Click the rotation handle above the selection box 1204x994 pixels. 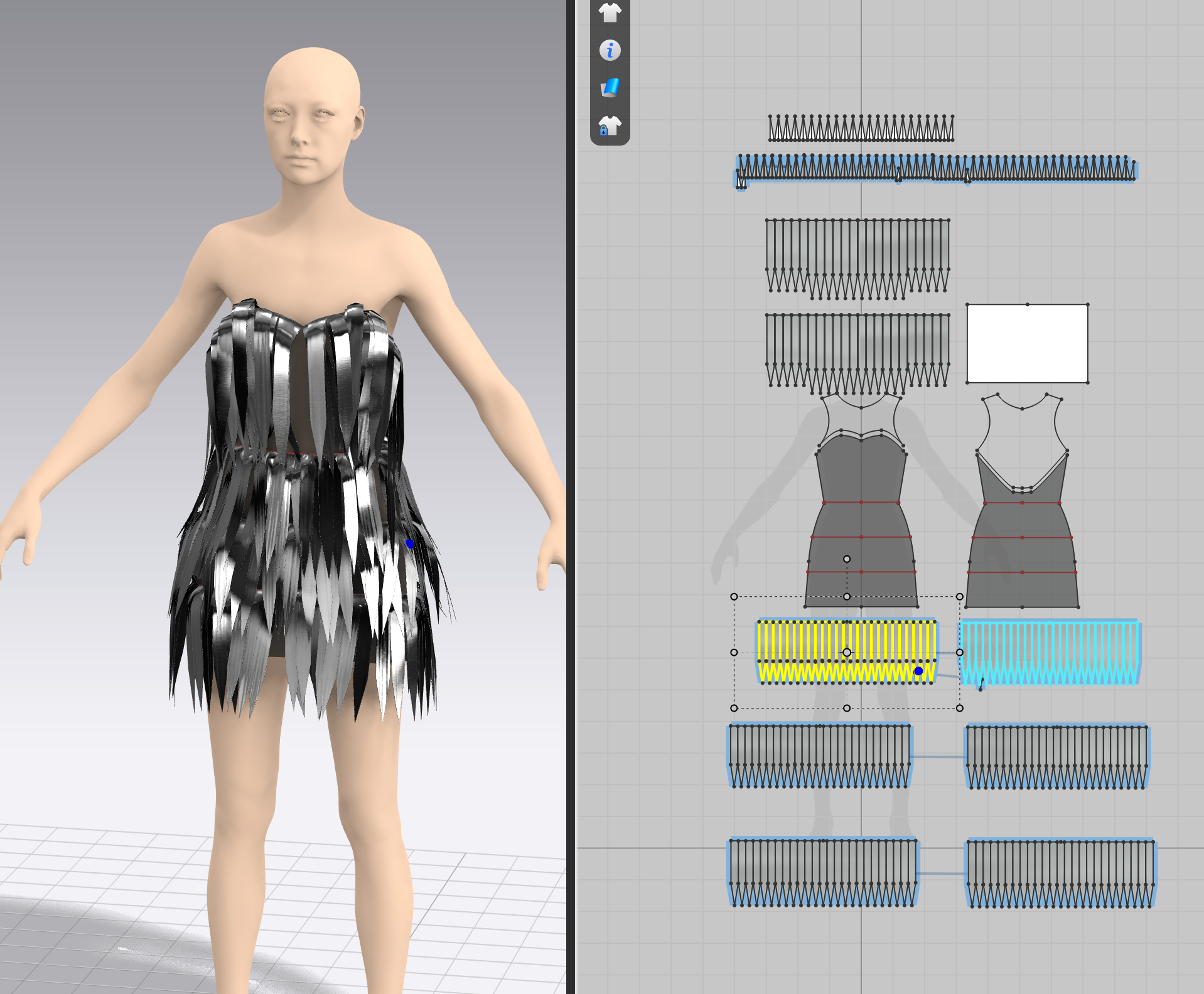pos(847,558)
